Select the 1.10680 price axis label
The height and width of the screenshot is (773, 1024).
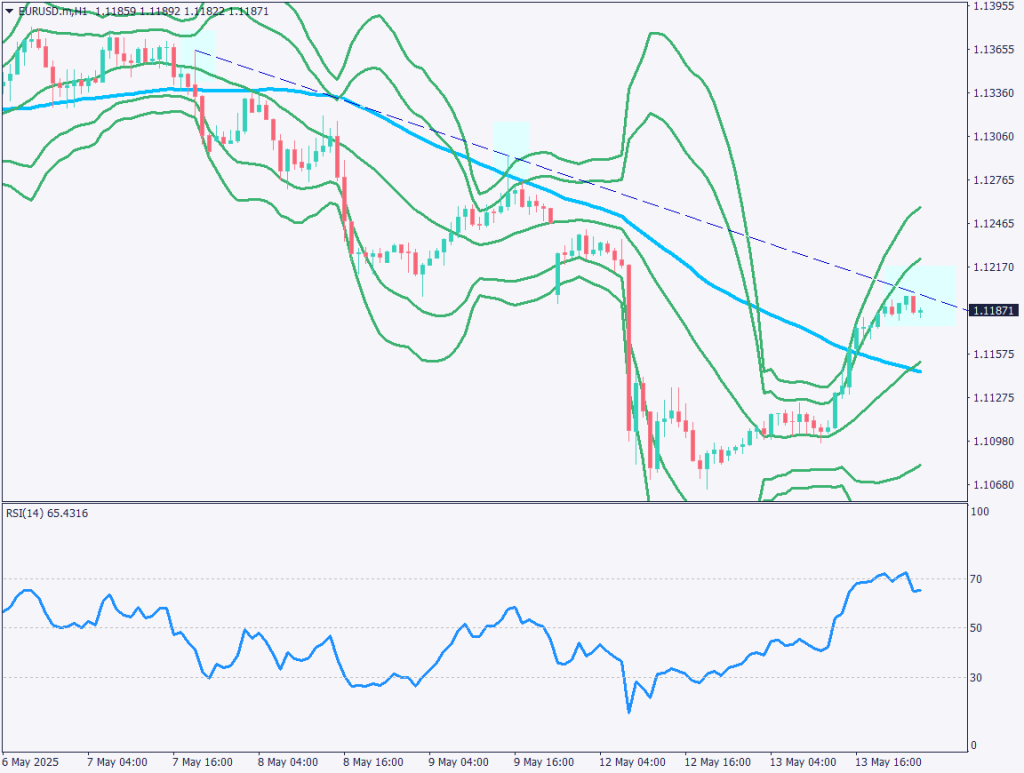click(x=993, y=485)
